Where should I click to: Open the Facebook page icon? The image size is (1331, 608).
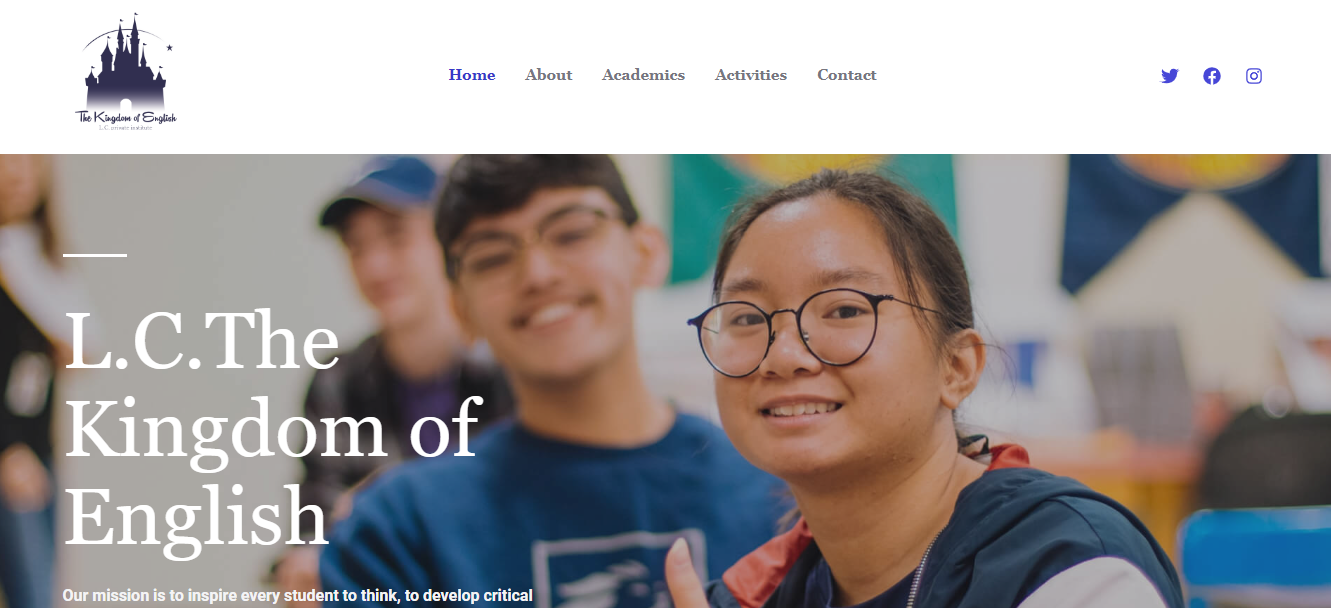coord(1212,76)
